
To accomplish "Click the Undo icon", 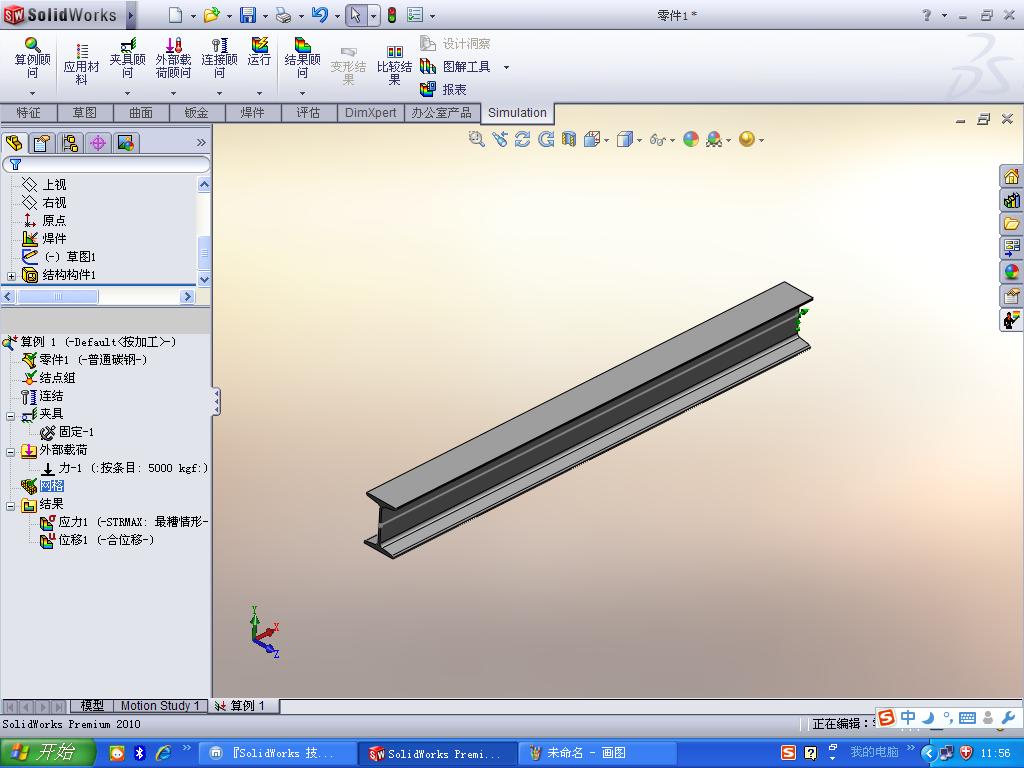I will coord(319,15).
